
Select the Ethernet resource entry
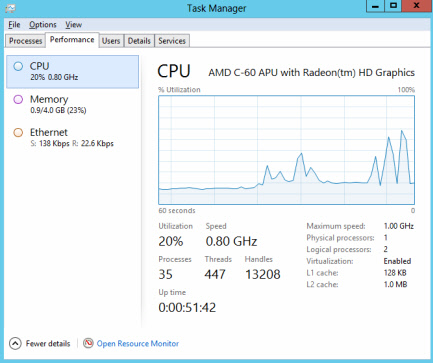(x=72, y=138)
